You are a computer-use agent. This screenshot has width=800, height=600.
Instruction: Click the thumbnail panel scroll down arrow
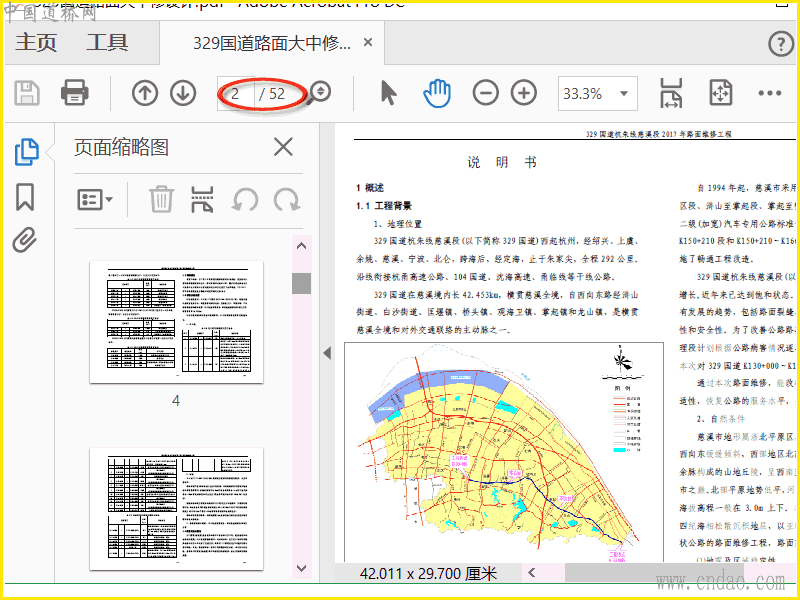(301, 568)
